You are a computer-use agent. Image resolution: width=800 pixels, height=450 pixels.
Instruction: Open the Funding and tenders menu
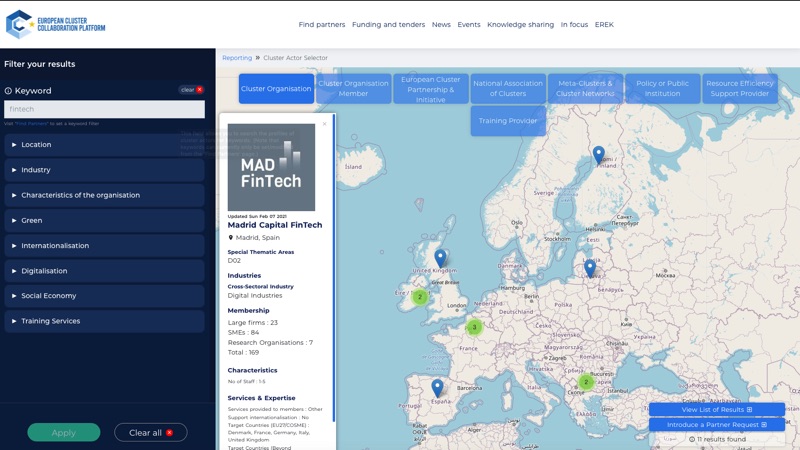pos(388,24)
